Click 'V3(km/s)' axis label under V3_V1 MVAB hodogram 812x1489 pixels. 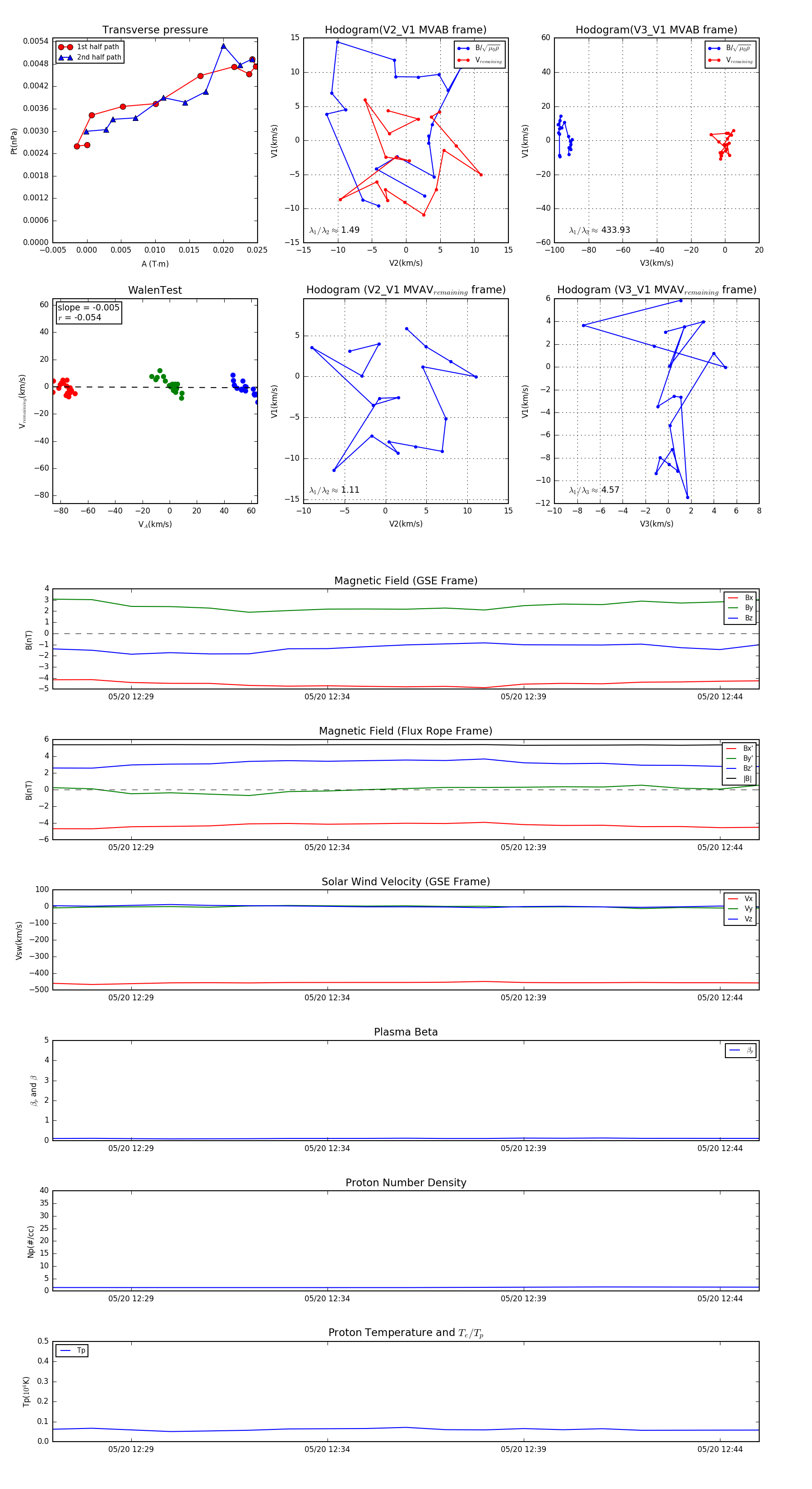[656, 263]
